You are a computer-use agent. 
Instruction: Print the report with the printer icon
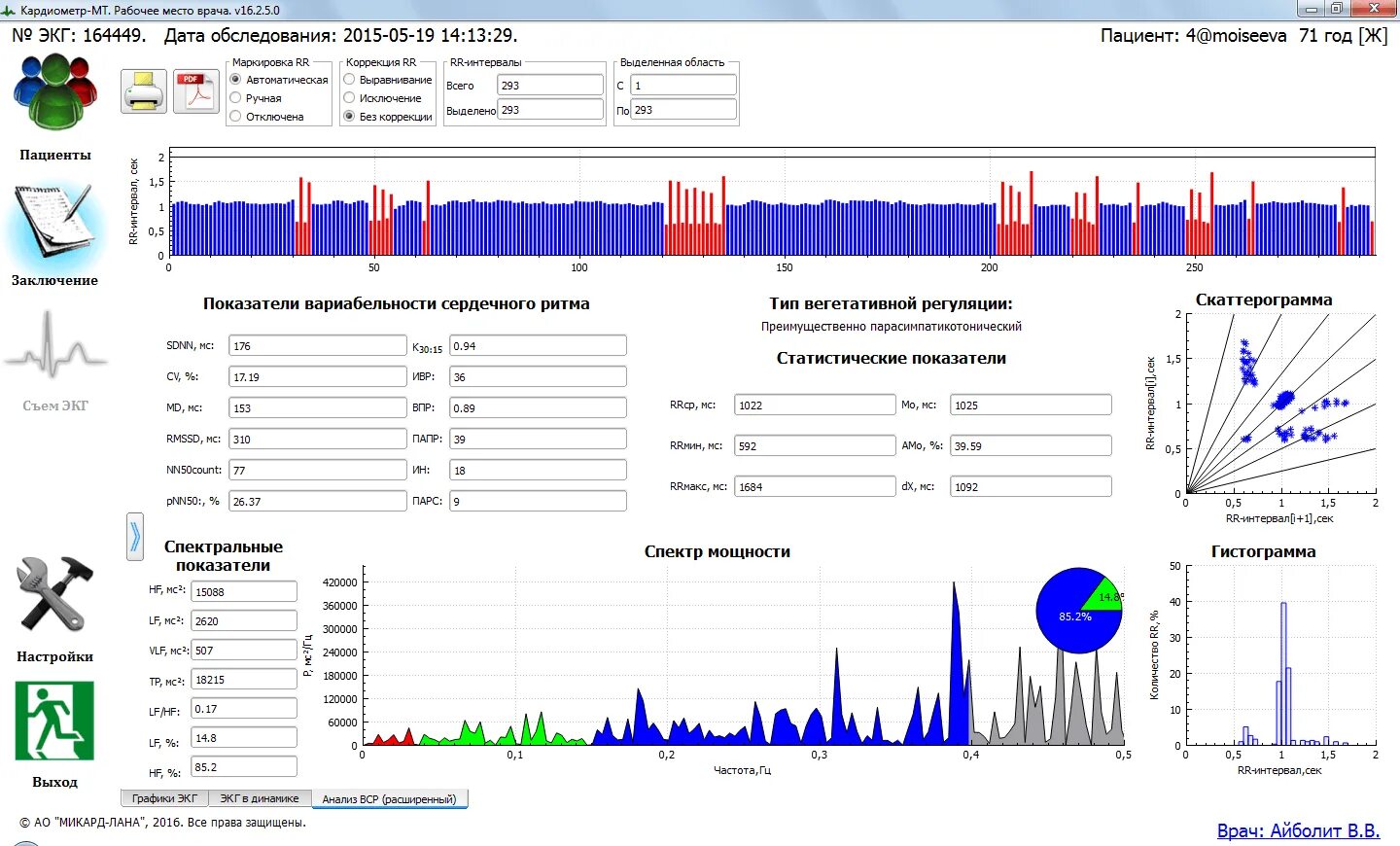point(144,91)
